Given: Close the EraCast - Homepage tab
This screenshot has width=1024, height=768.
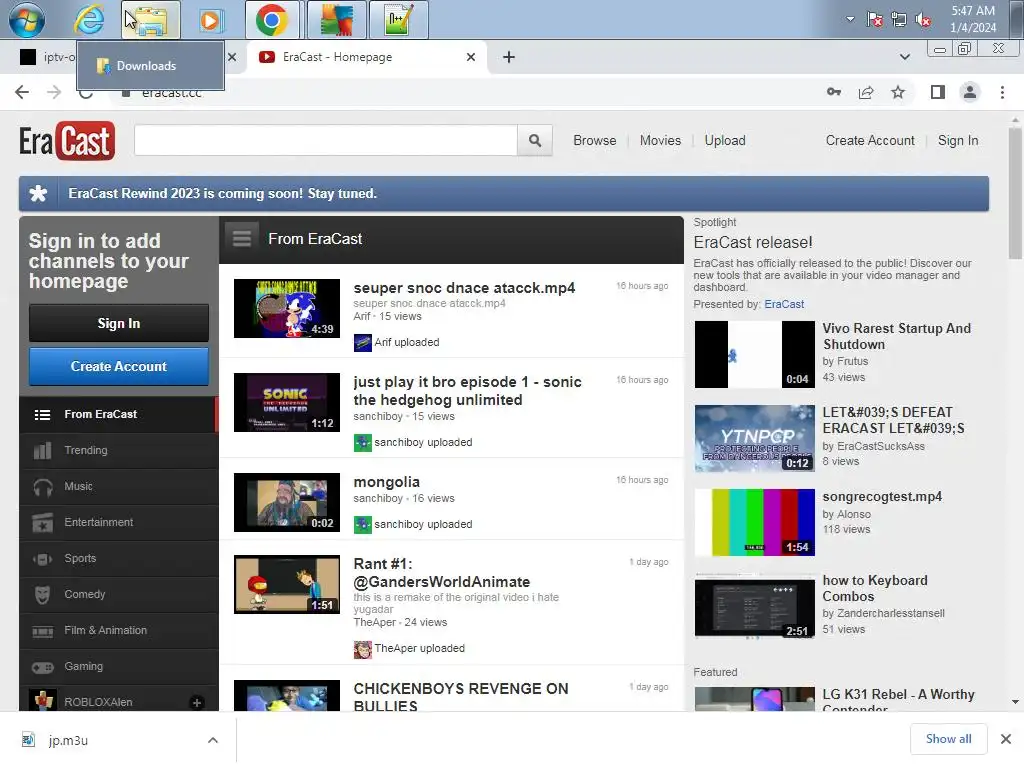Looking at the screenshot, I should [x=471, y=57].
